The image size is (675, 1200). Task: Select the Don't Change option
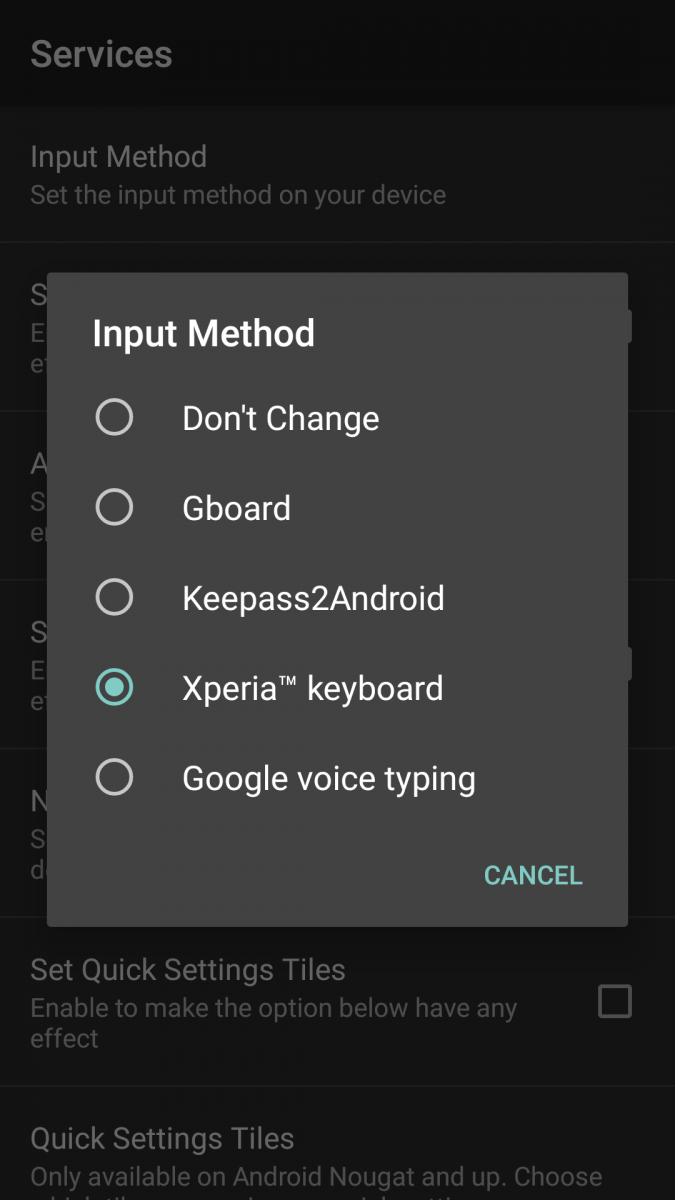click(x=114, y=417)
